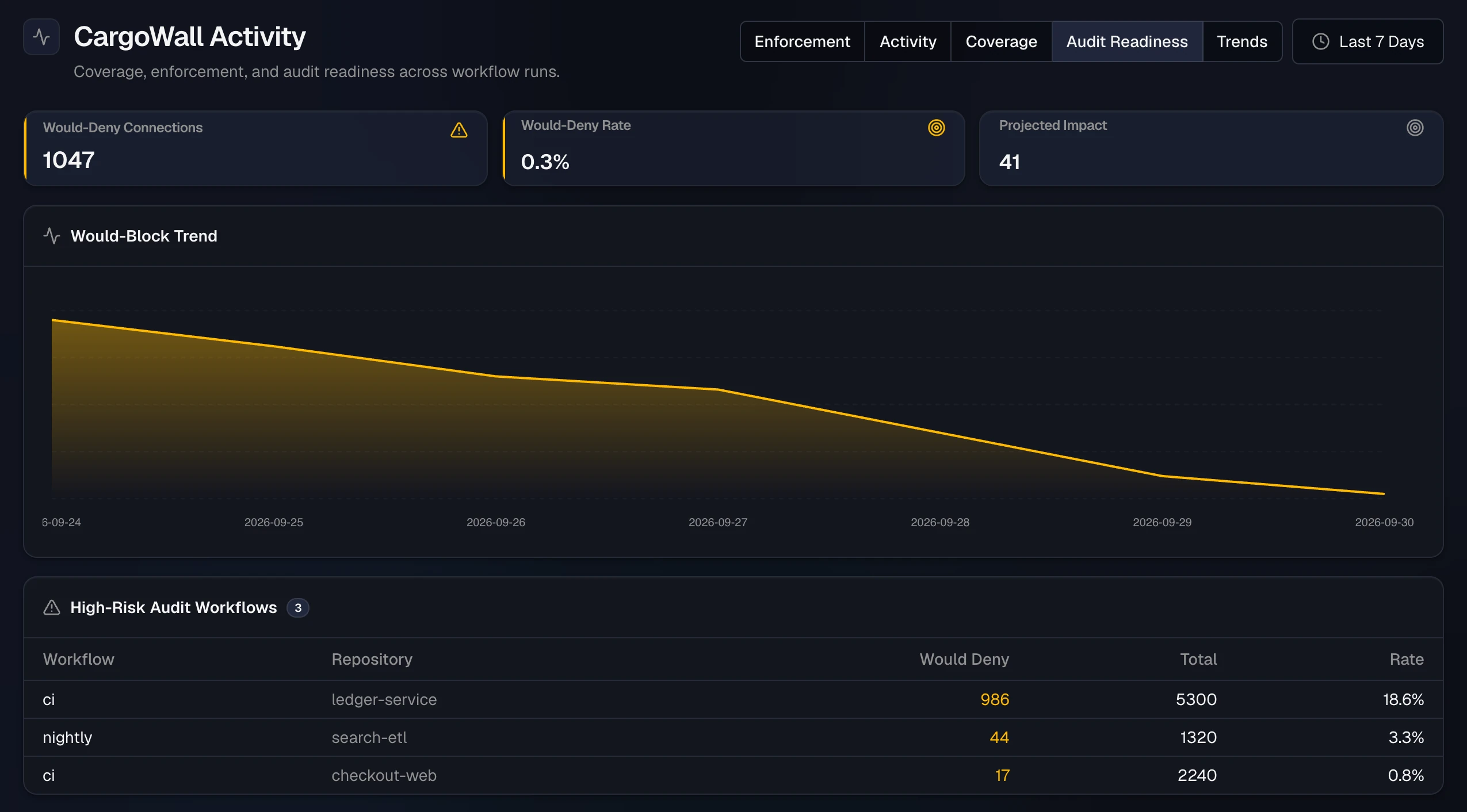1467x812 pixels.
Task: Click the Would-Deny Rate value 0.3%
Action: click(545, 162)
